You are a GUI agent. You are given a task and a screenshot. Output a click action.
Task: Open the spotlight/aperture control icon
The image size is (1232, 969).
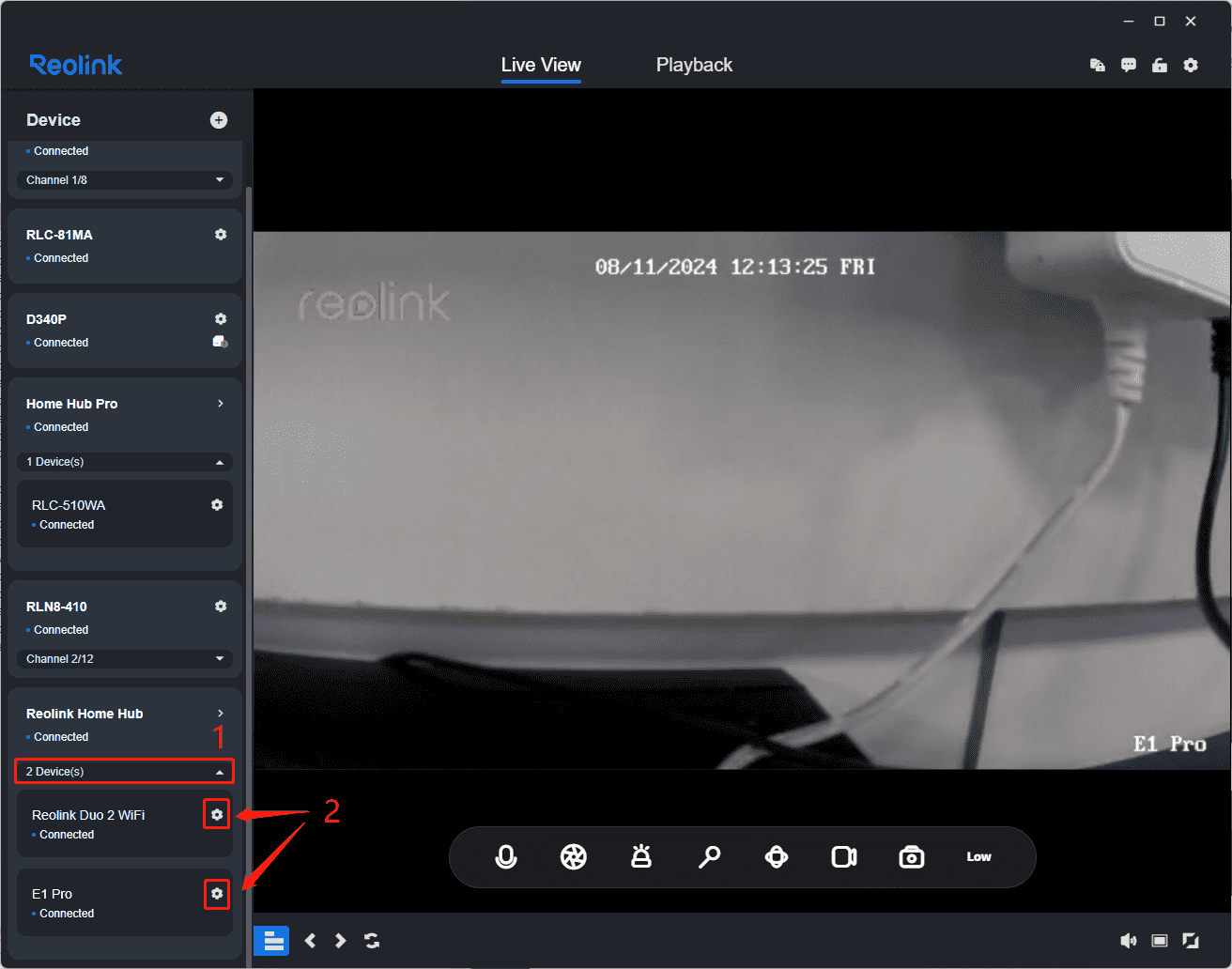tap(574, 856)
